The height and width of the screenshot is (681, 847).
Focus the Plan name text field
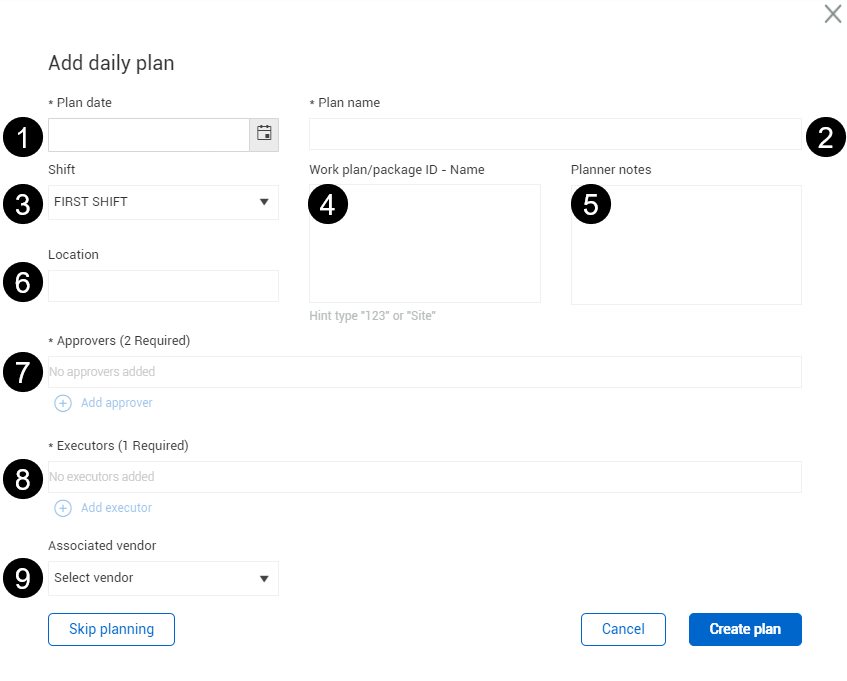[555, 134]
